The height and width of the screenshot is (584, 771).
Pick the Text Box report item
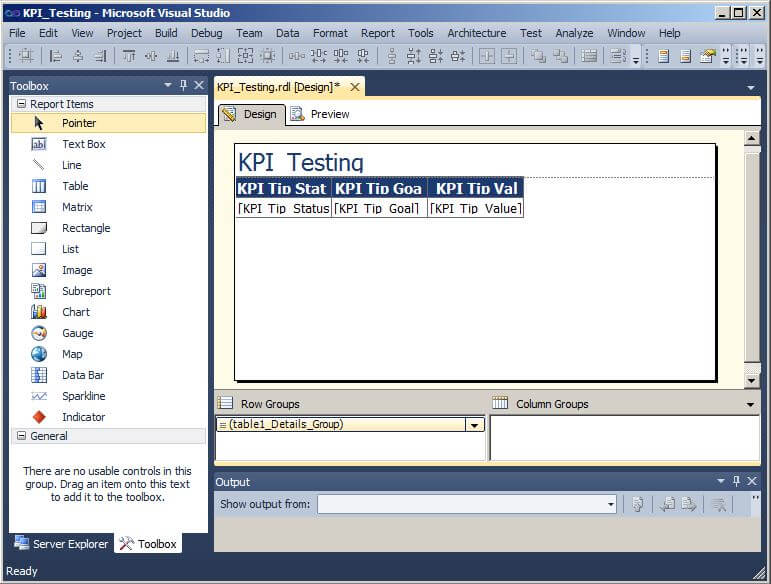pos(108,144)
